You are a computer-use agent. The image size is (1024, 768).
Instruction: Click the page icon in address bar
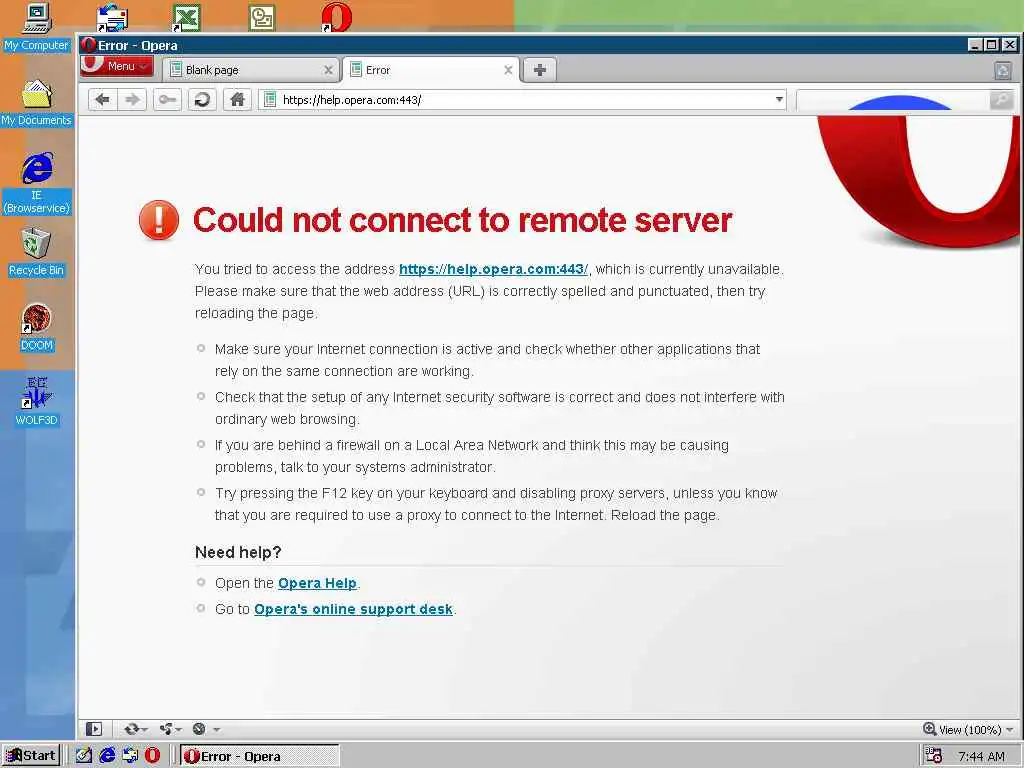(270, 100)
